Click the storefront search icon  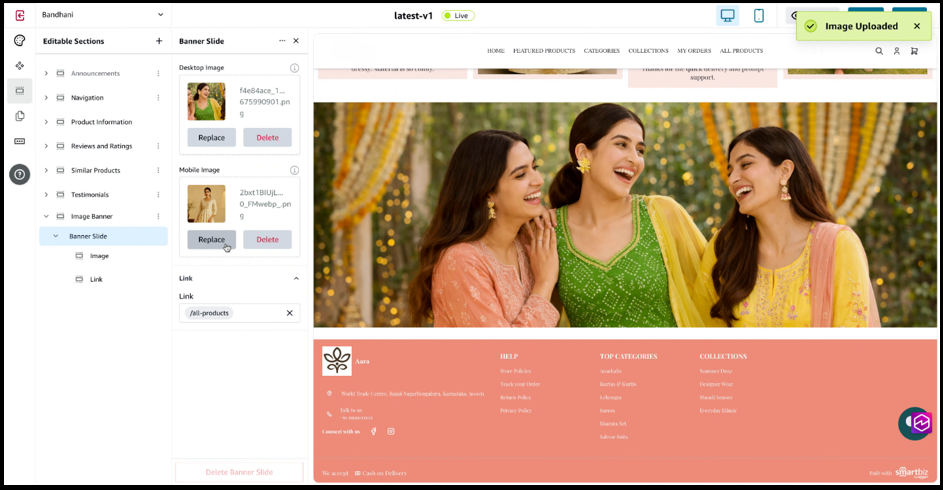[879, 51]
